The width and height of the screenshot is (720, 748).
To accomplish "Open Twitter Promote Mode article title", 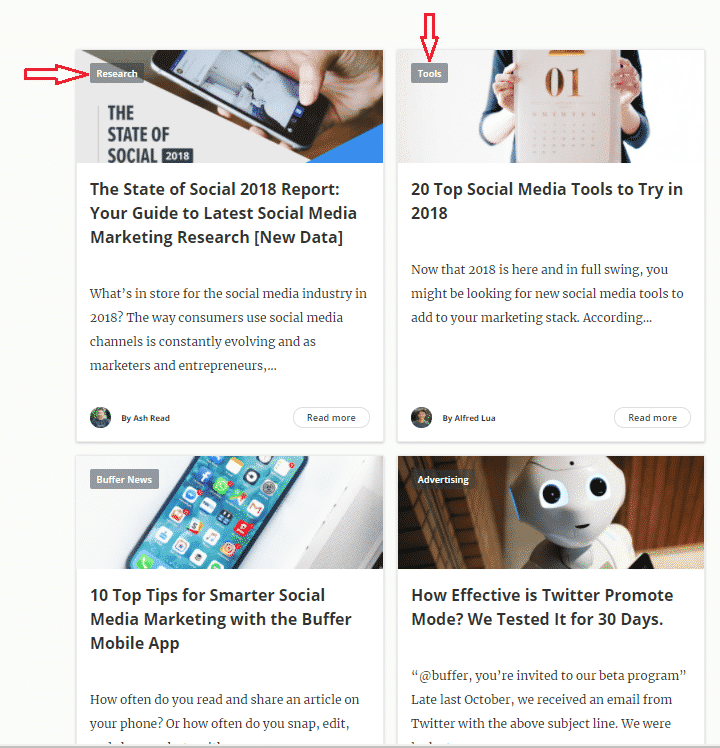I will [x=542, y=607].
